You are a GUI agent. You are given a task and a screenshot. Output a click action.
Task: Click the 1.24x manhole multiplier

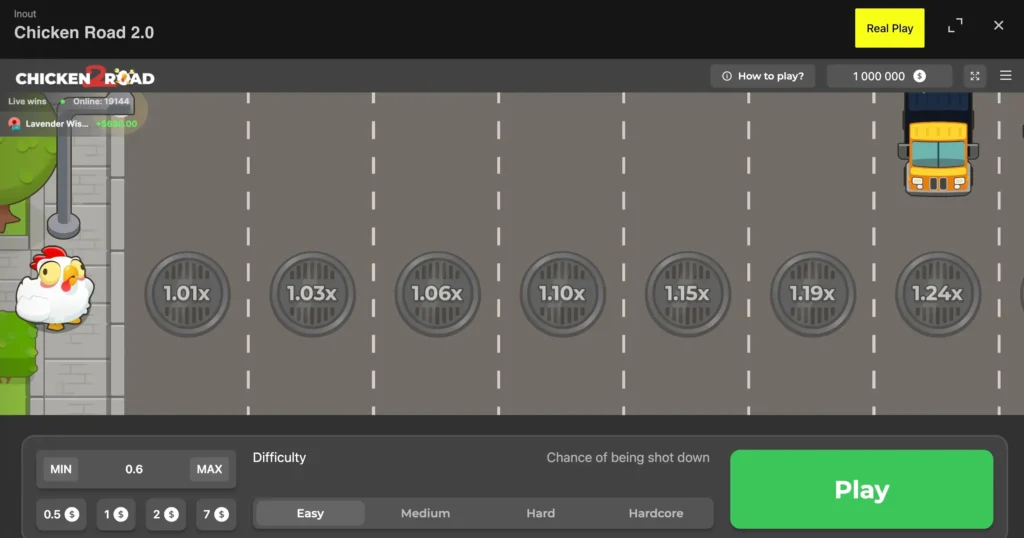click(x=937, y=294)
